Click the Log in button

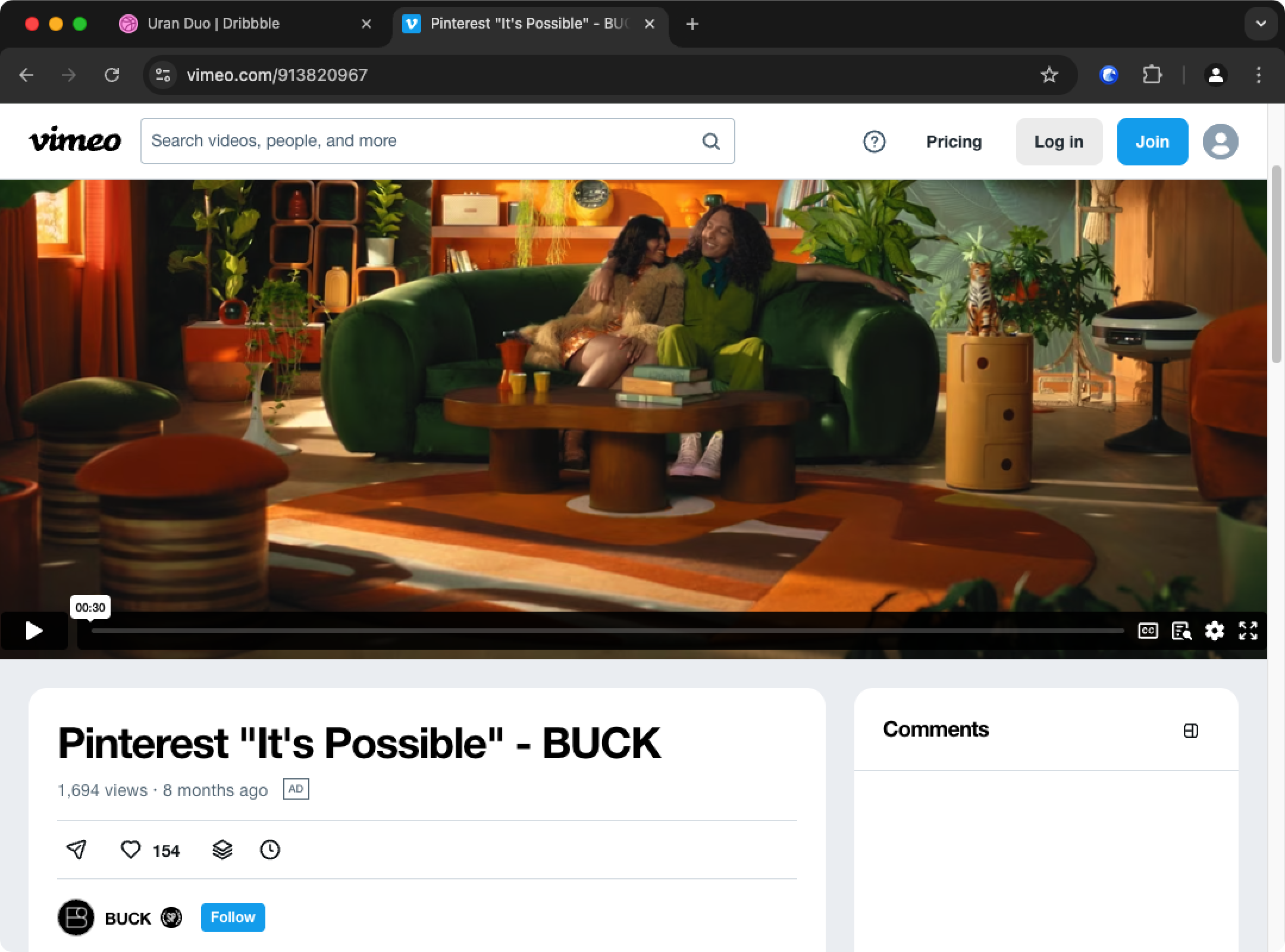[x=1059, y=141]
